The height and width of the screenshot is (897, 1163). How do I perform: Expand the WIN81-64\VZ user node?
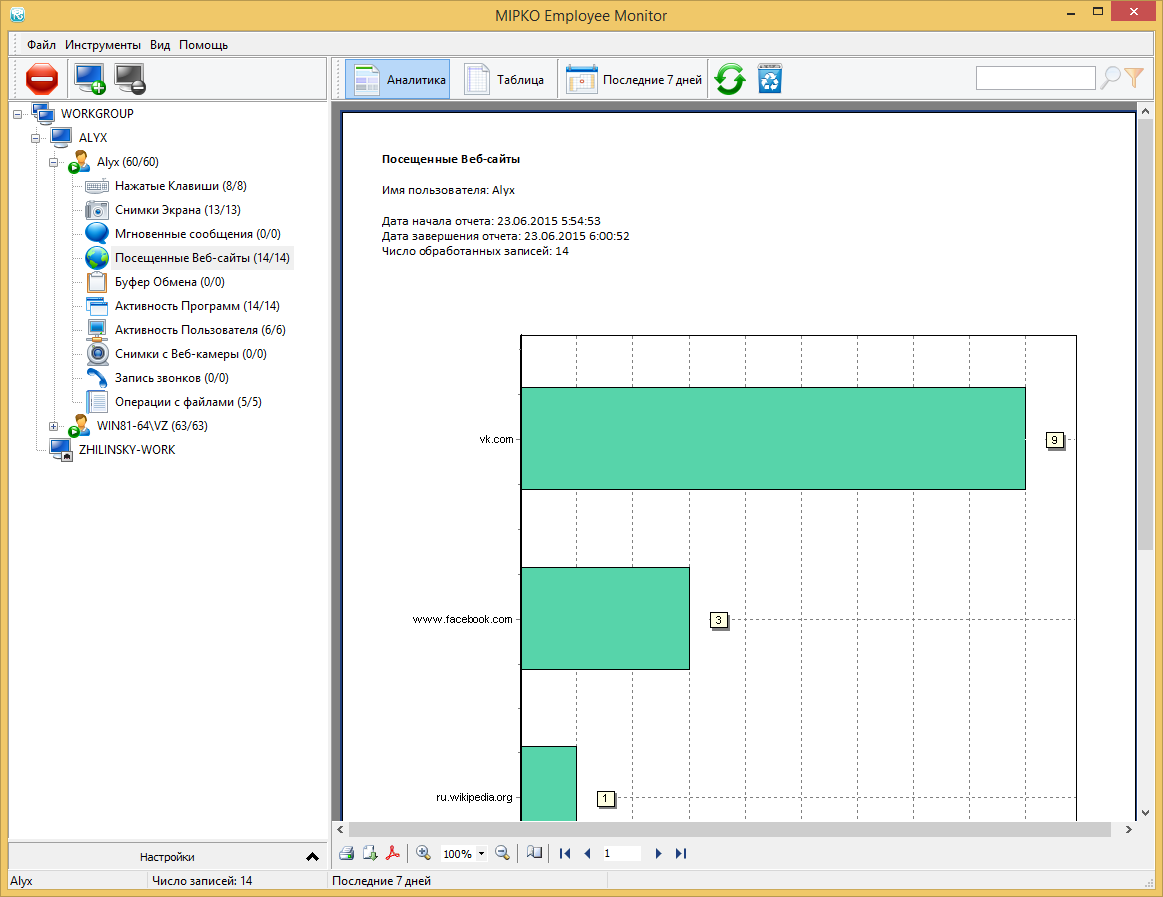click(x=54, y=426)
